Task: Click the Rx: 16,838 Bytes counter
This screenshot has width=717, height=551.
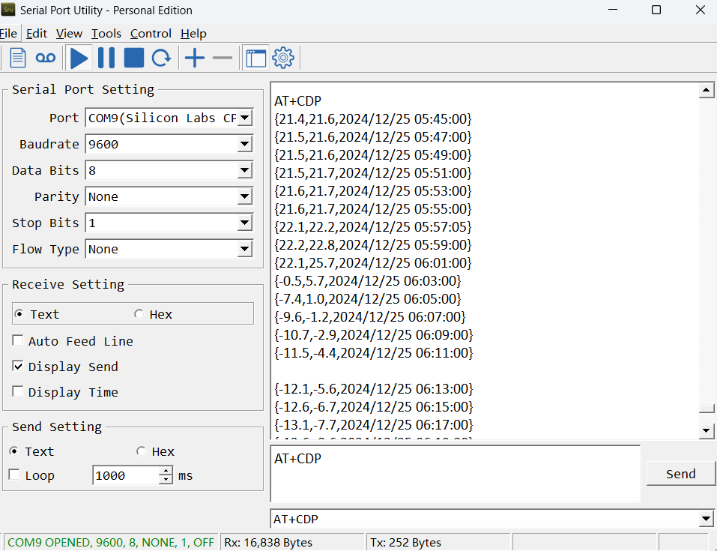Action: [x=268, y=542]
